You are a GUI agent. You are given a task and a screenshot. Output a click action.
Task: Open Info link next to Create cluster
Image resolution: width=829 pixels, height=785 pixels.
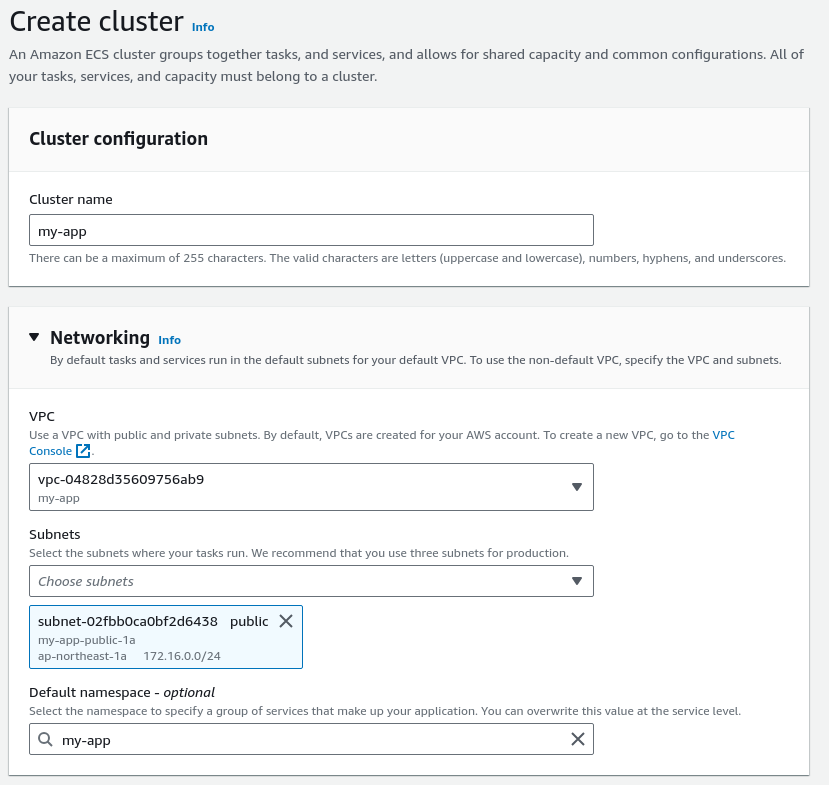click(x=203, y=27)
